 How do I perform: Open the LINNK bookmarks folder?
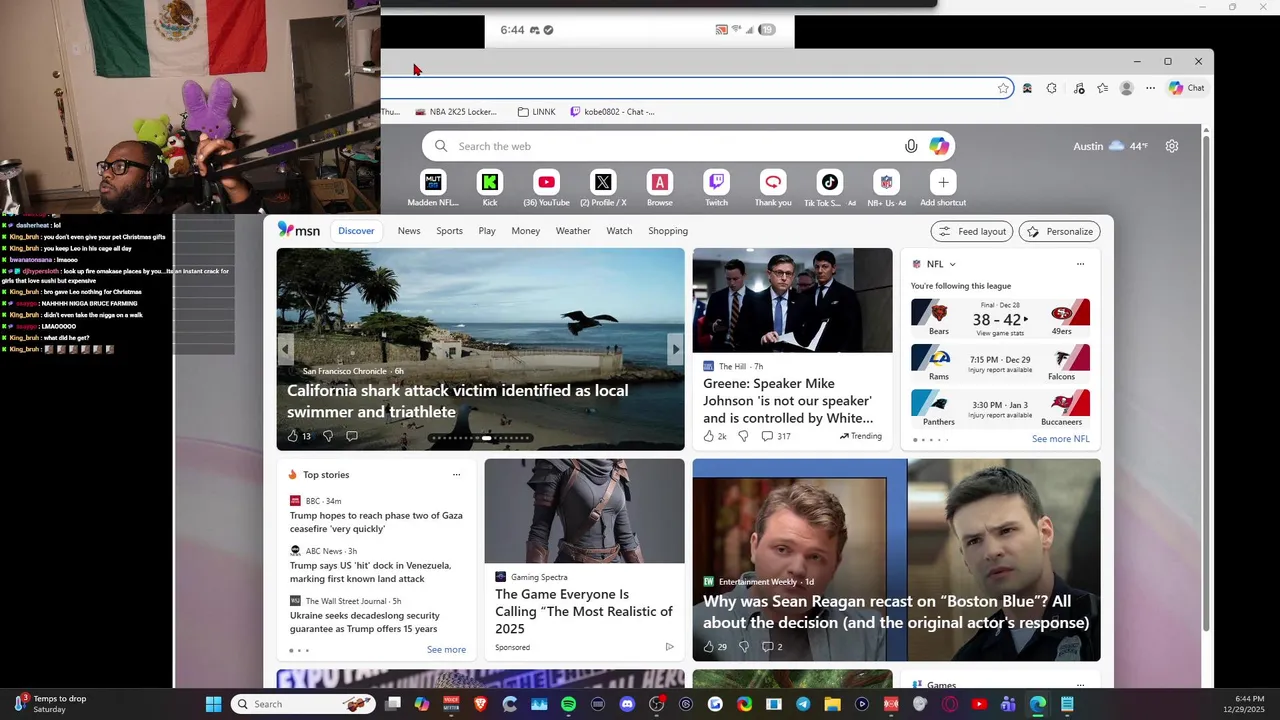click(x=537, y=112)
